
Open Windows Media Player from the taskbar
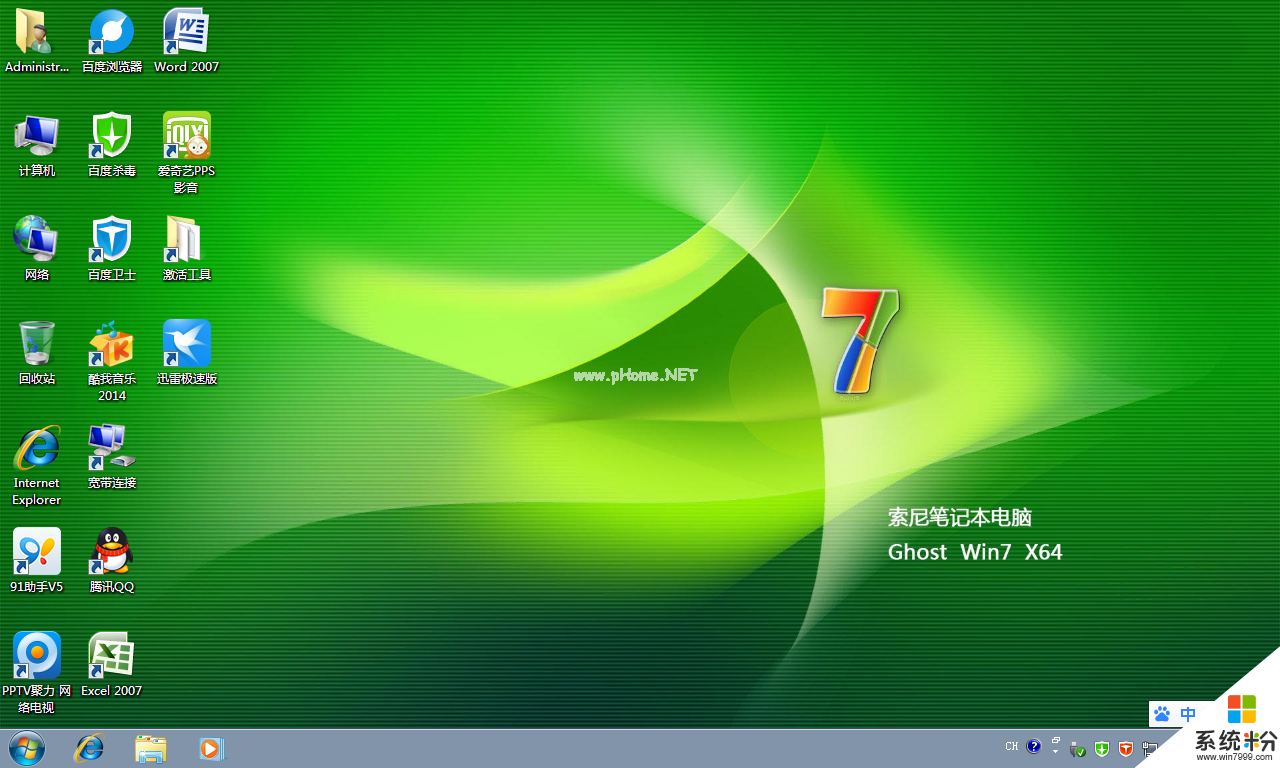tap(212, 748)
